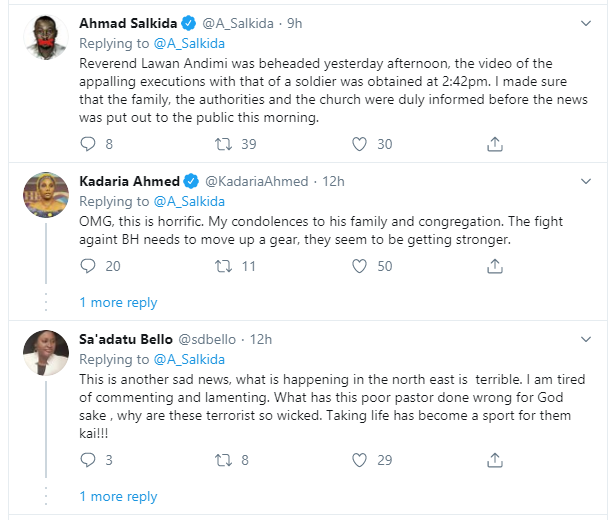Open Sa'adatu Bello's profile picture
Screen dimensions: 616x520
[x=45, y=353]
